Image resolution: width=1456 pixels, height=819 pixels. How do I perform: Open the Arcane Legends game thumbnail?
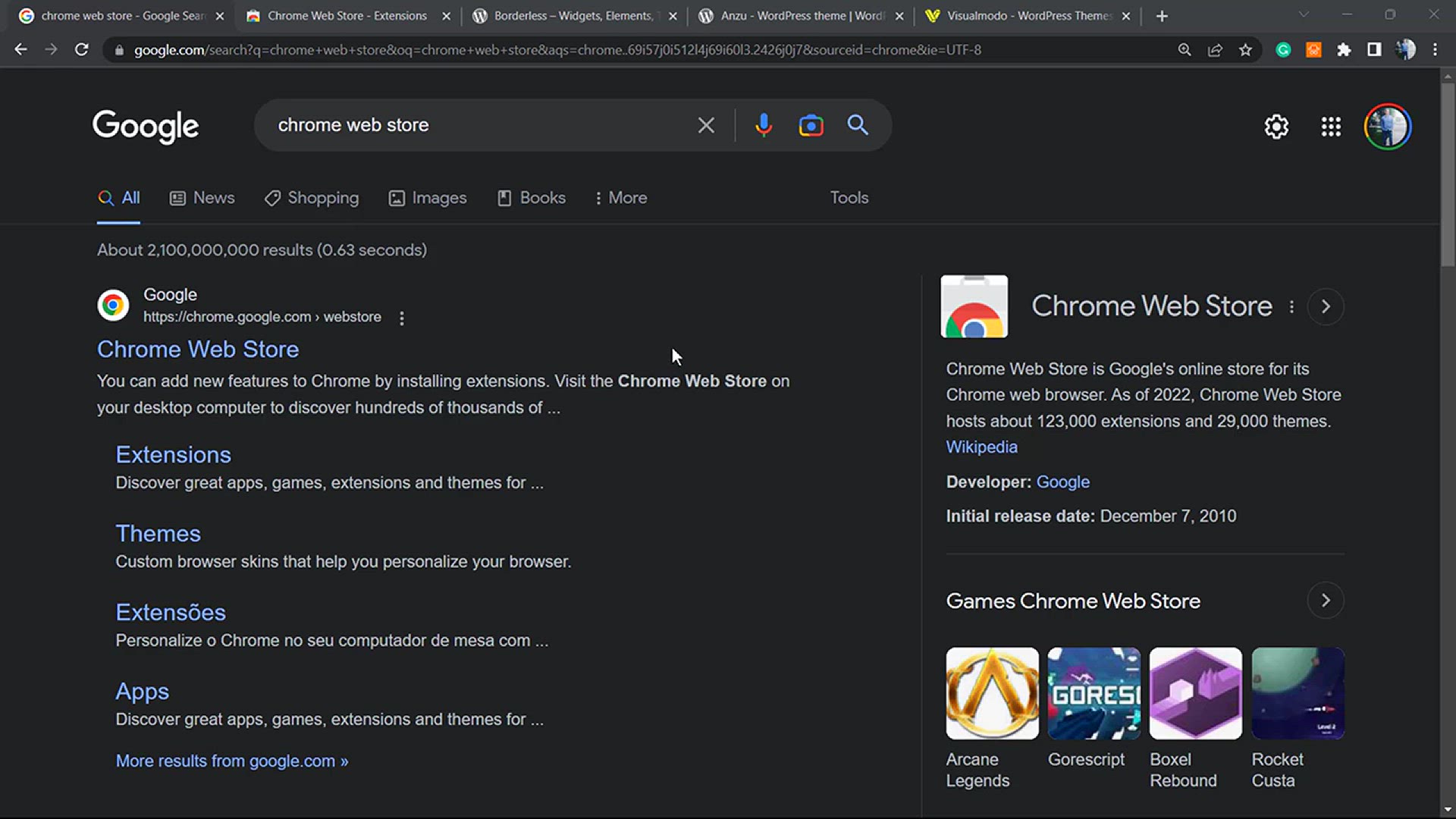point(992,693)
